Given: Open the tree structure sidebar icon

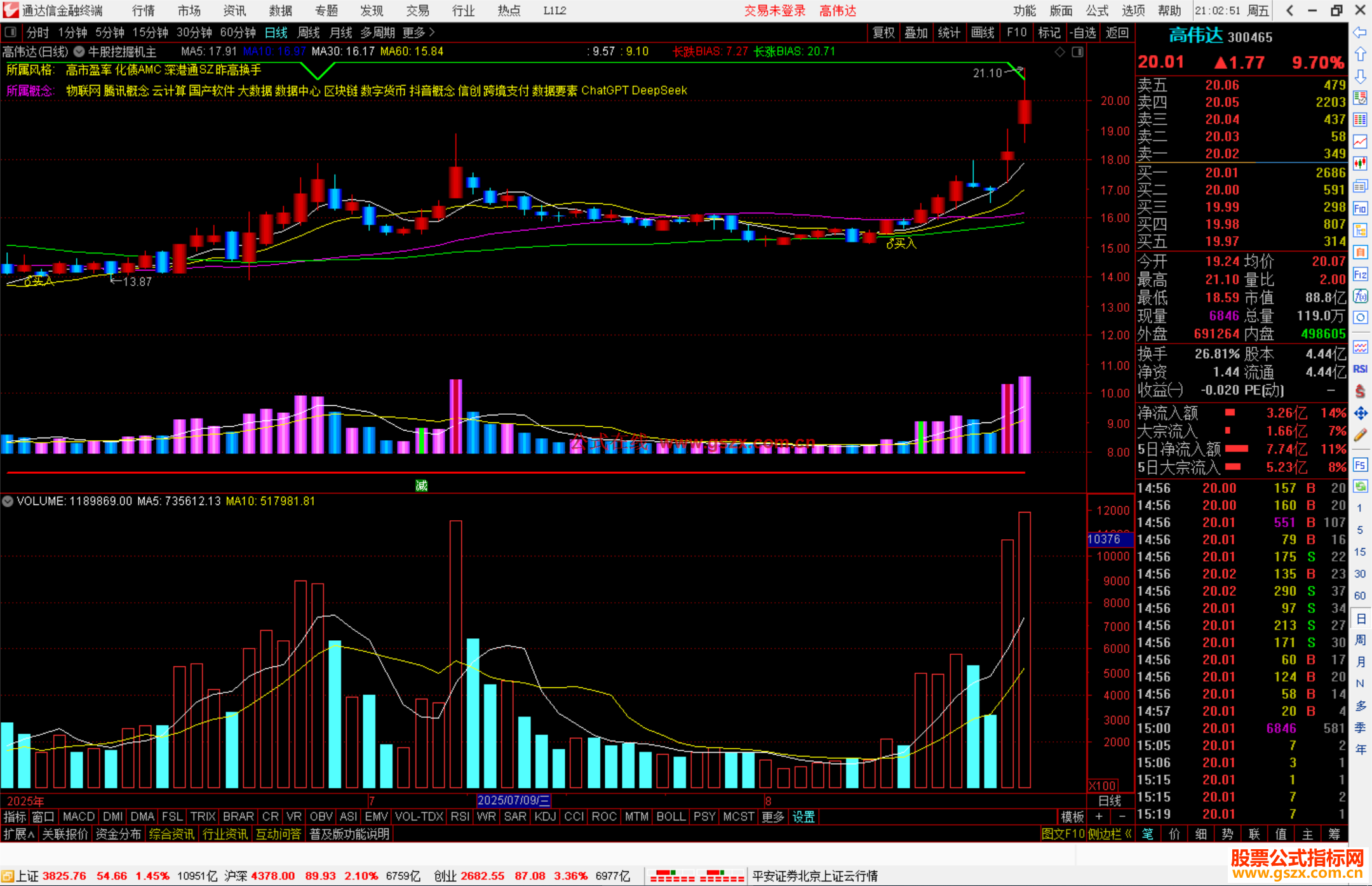Looking at the screenshot, I should (1360, 230).
